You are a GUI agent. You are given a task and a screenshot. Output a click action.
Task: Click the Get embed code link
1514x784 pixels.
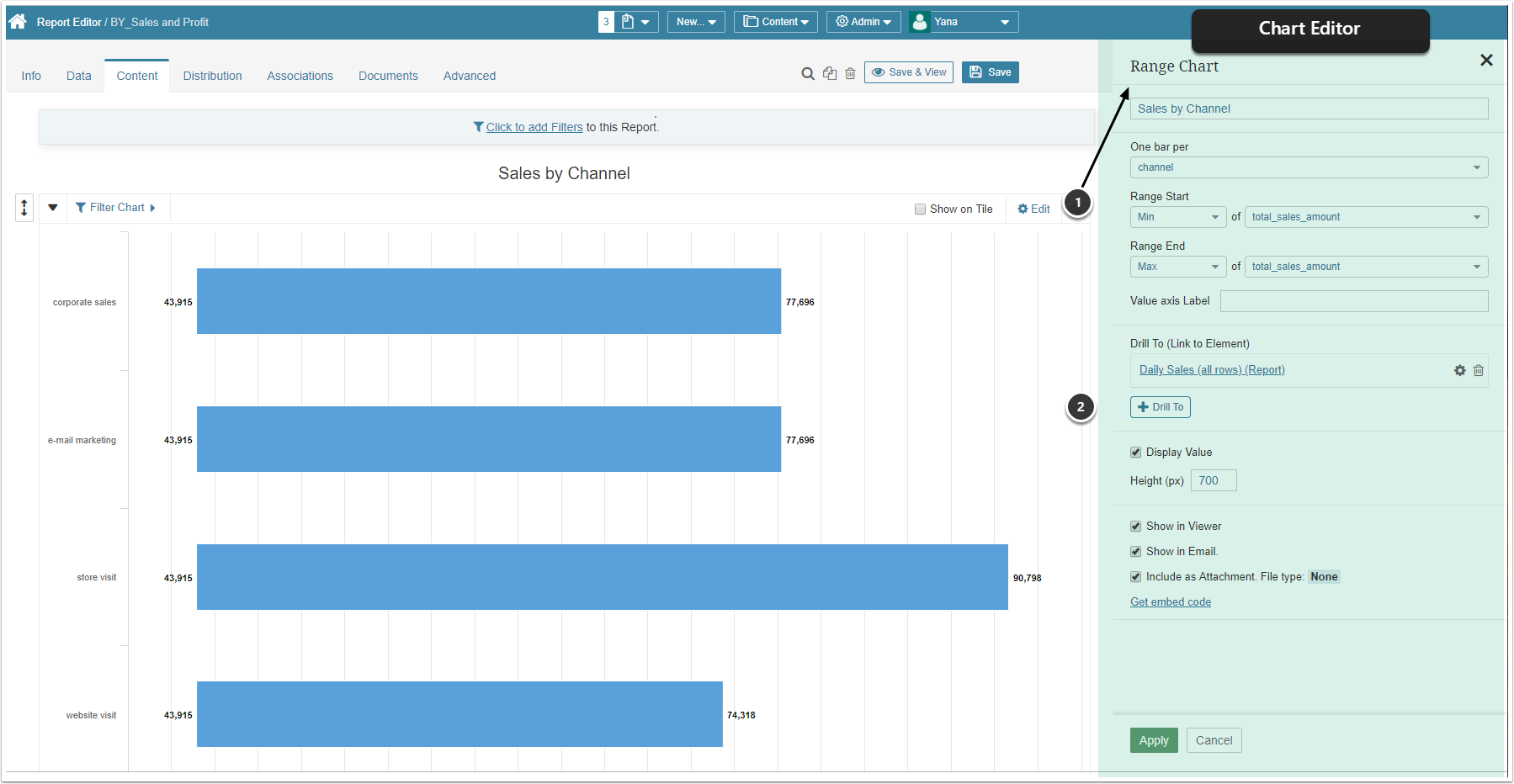pos(1171,602)
